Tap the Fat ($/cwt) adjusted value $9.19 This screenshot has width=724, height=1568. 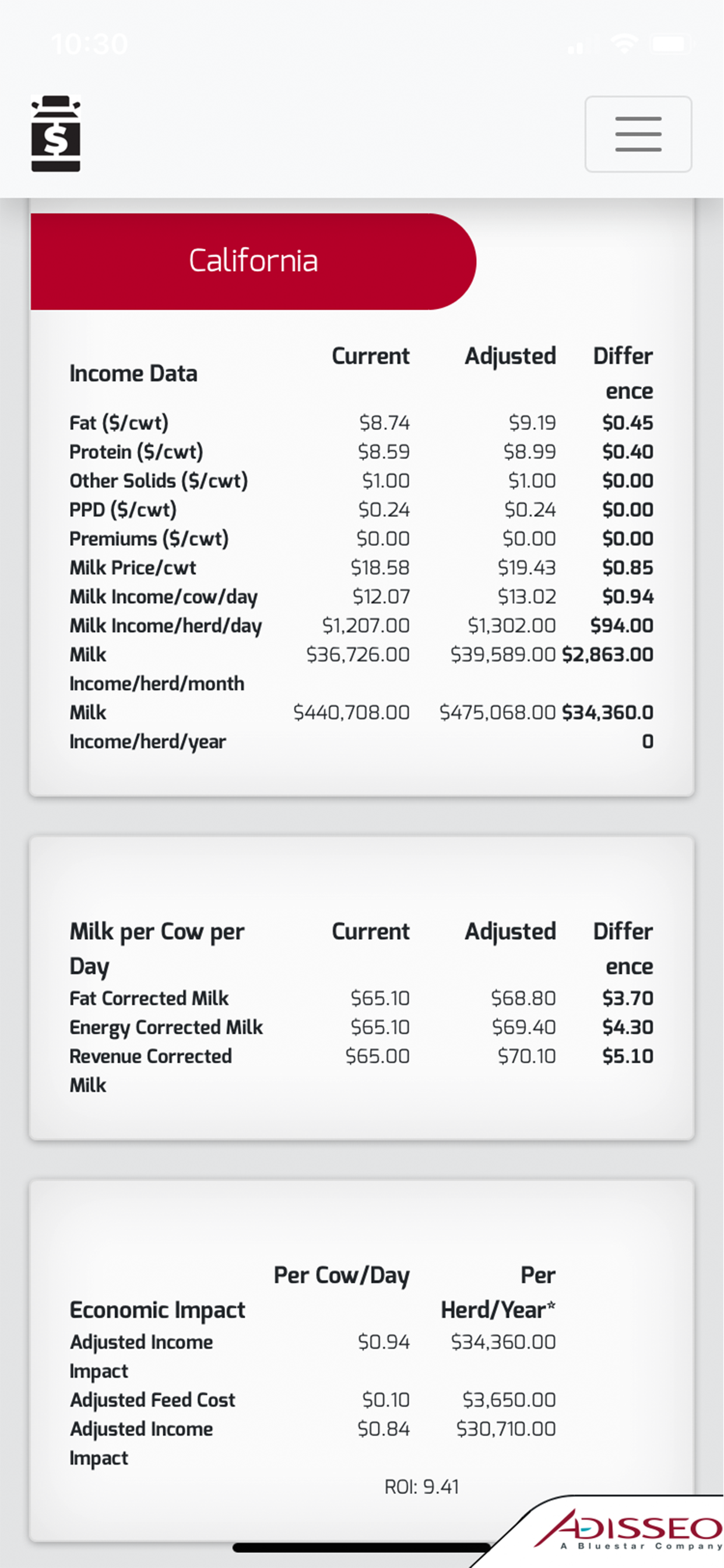point(532,422)
